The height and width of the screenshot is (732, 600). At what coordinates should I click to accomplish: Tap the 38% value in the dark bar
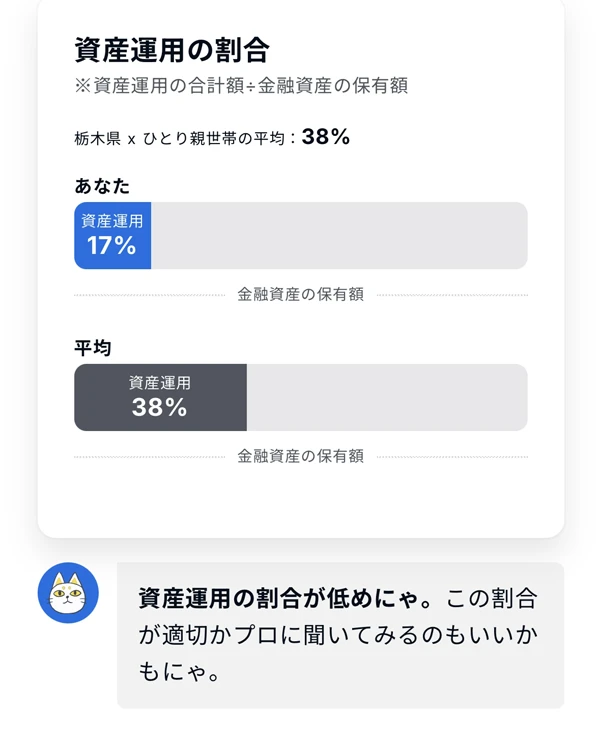point(159,407)
